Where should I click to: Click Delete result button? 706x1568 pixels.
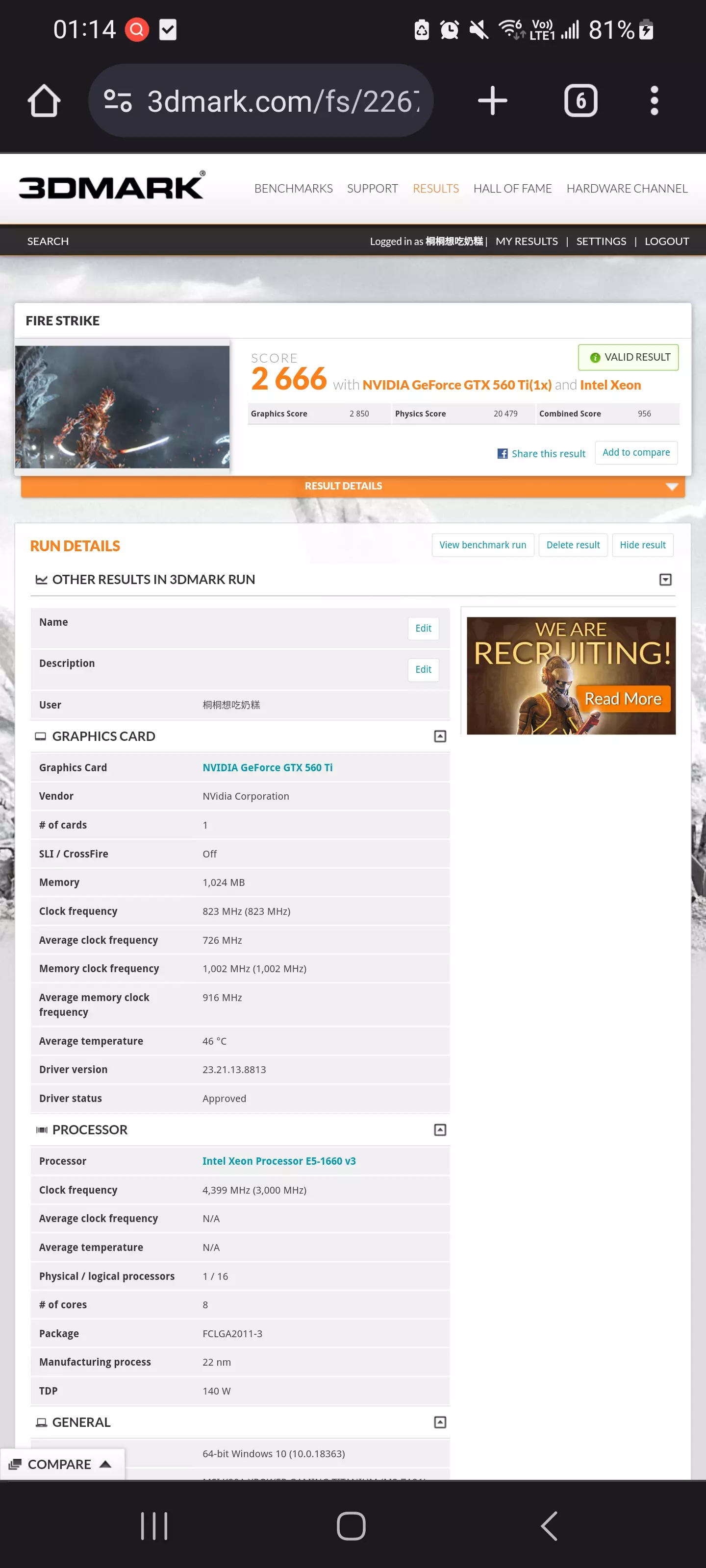click(573, 545)
